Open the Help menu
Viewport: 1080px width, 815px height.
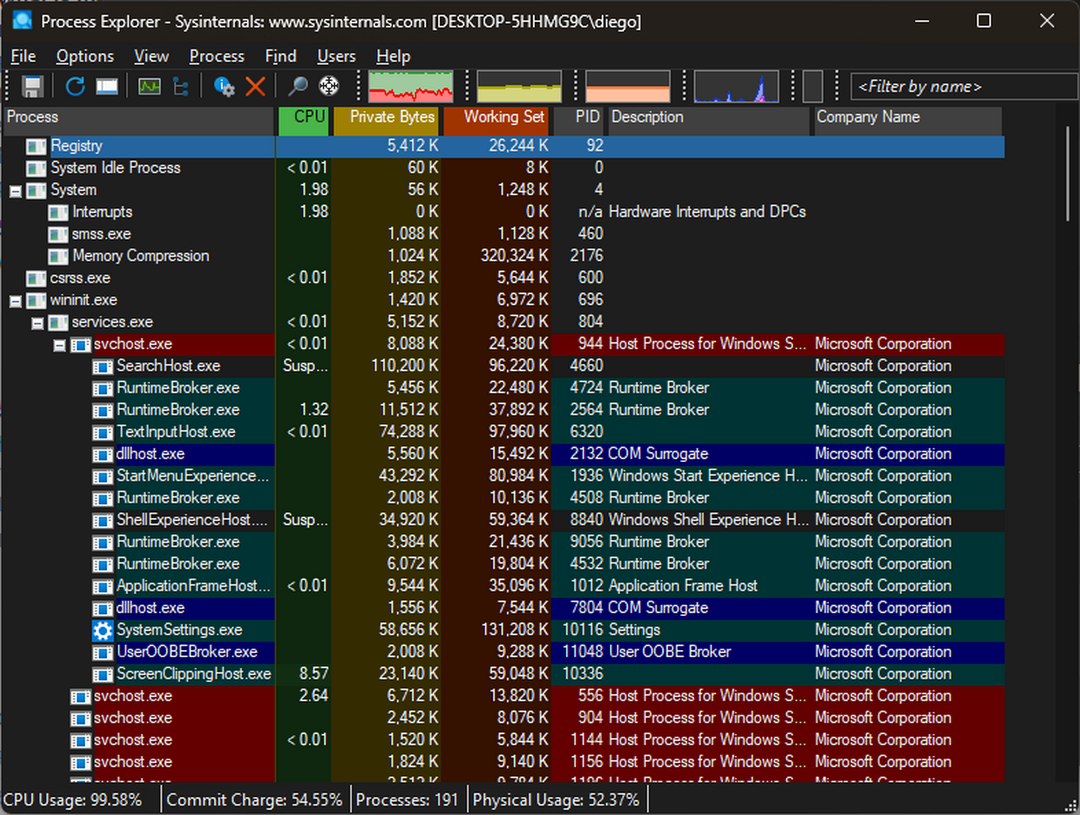tap(393, 56)
